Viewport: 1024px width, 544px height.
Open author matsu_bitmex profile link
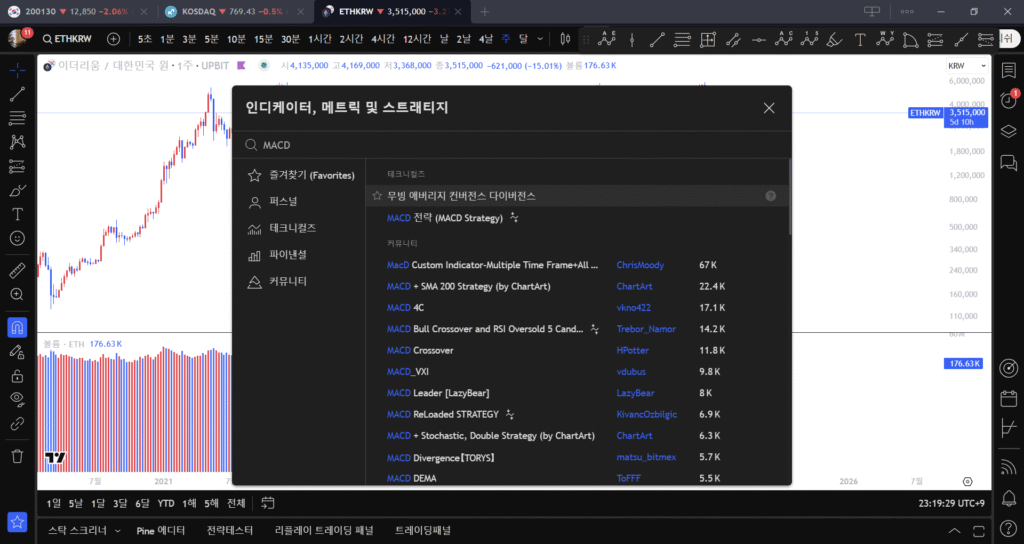click(646, 458)
